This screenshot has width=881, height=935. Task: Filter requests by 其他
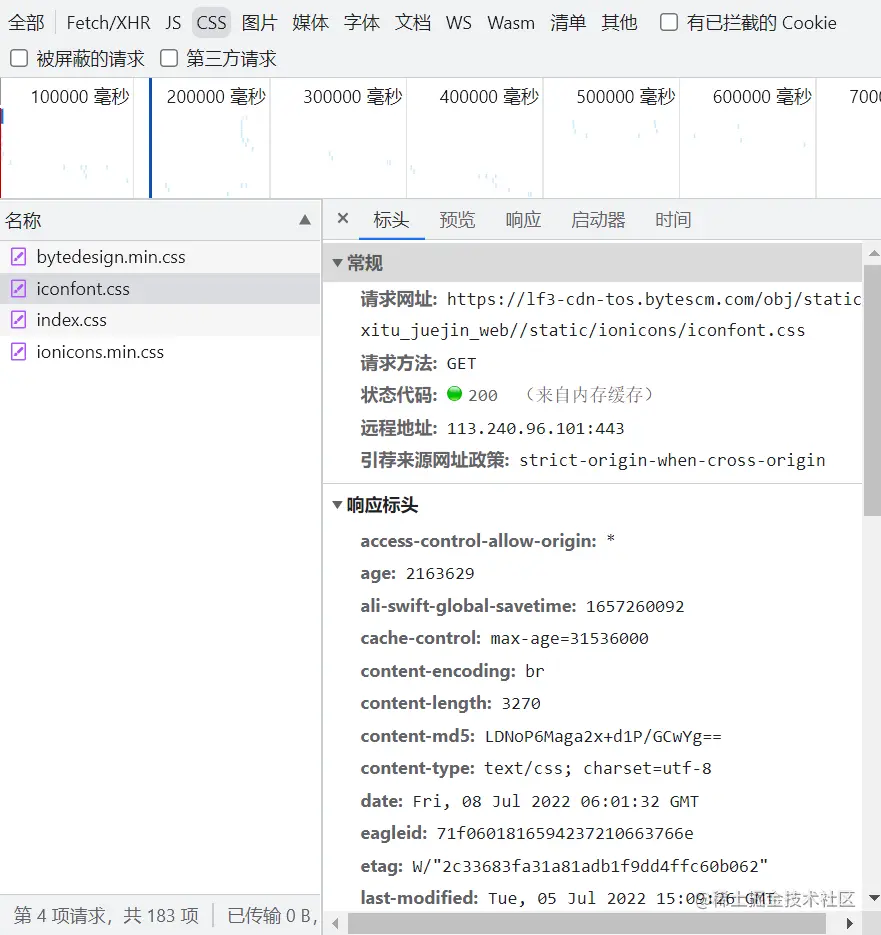[619, 23]
